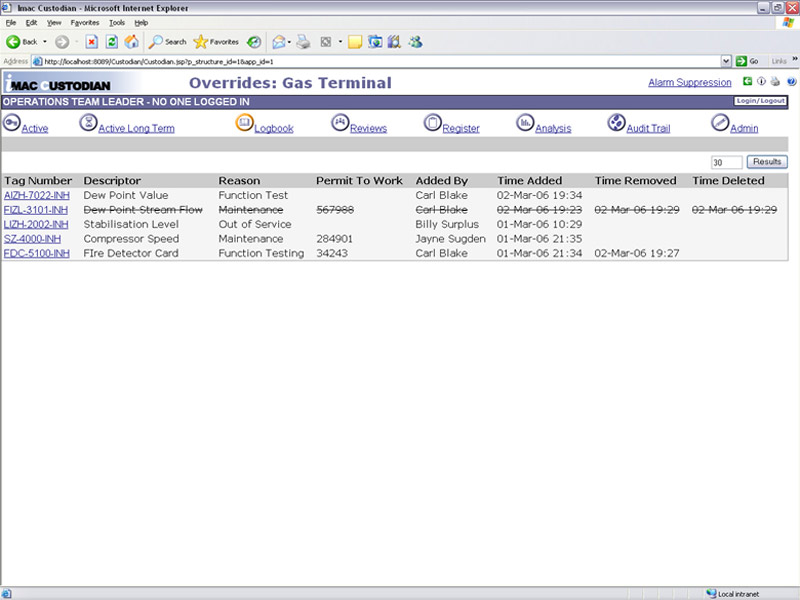Open the Analysis bar chart icon
Viewport: 800px width, 600px height.
click(x=525, y=123)
